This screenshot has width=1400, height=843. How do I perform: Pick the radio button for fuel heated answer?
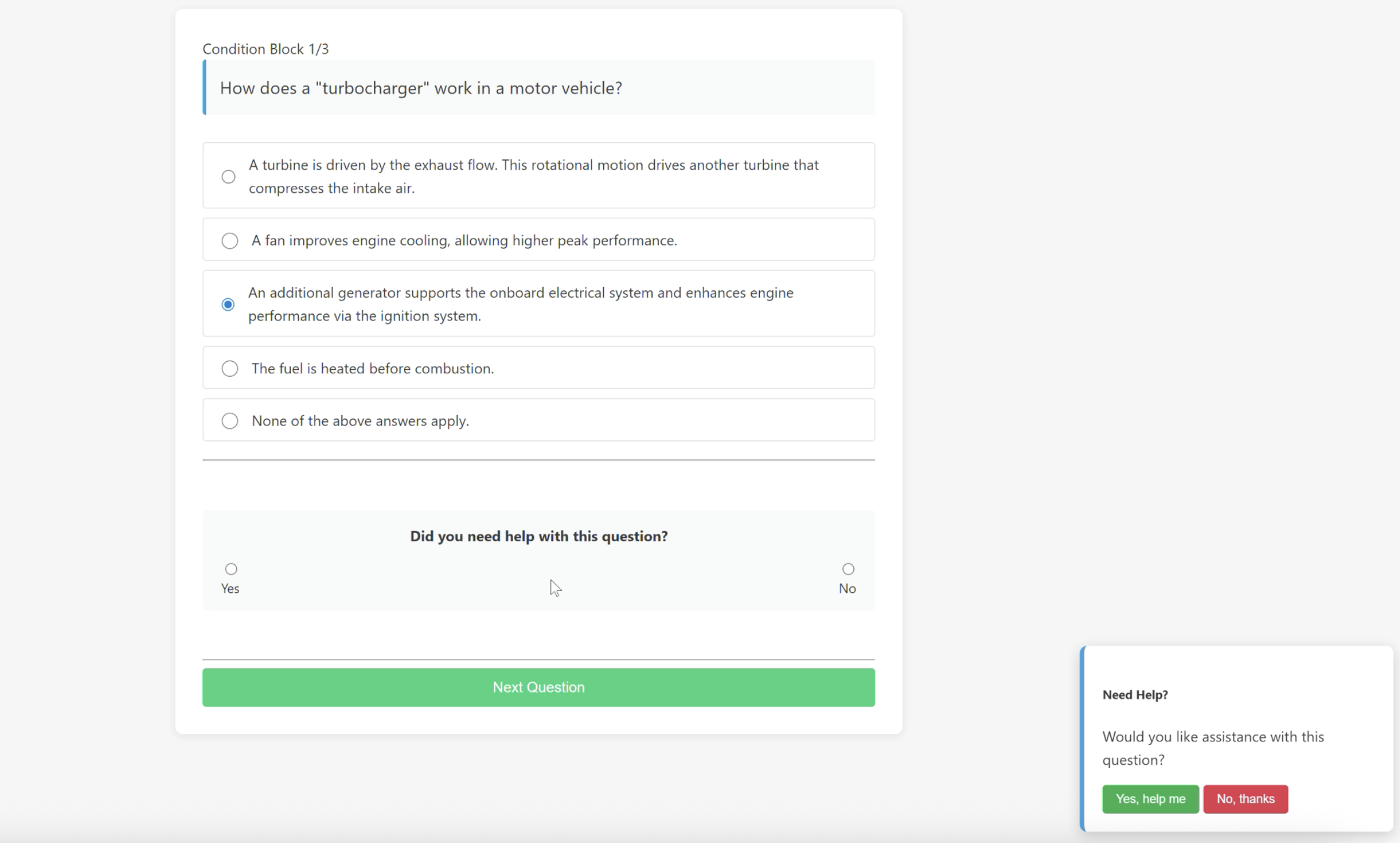pos(230,369)
